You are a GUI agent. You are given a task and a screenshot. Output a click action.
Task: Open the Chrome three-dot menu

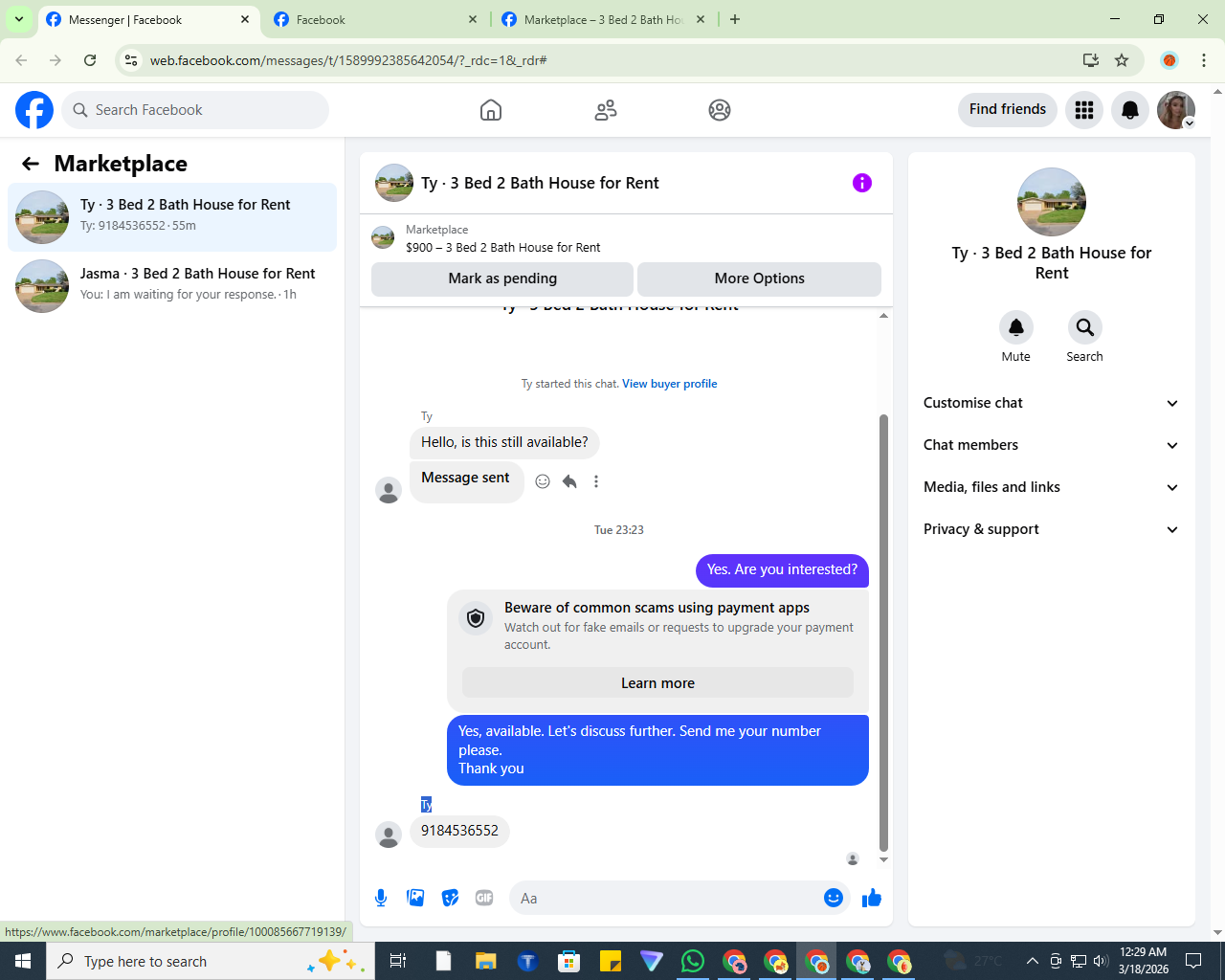[1204, 60]
